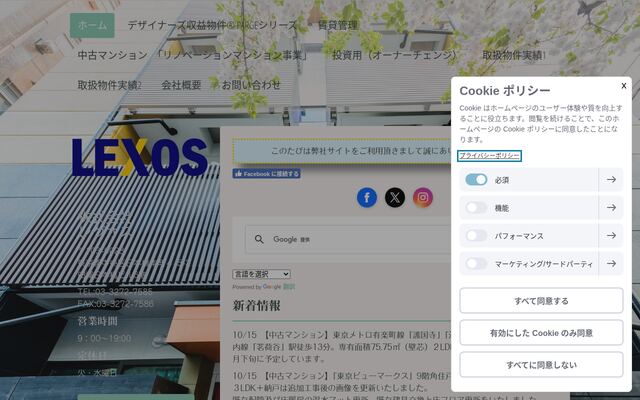
Task: Open 中古マンション renovation menu item
Action: pyautogui.click(x=193, y=55)
